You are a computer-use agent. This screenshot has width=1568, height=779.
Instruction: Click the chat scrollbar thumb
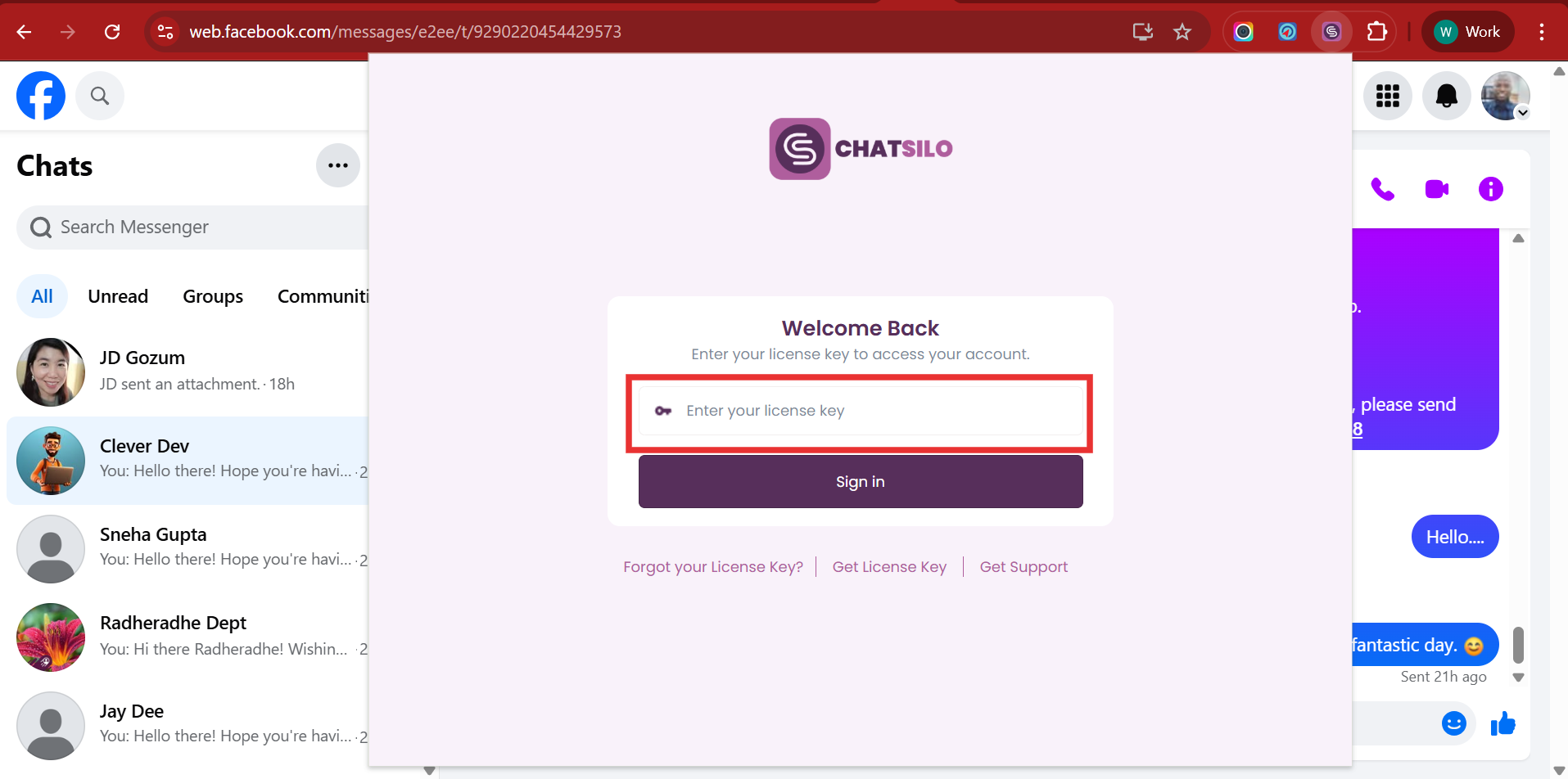[x=1518, y=645]
